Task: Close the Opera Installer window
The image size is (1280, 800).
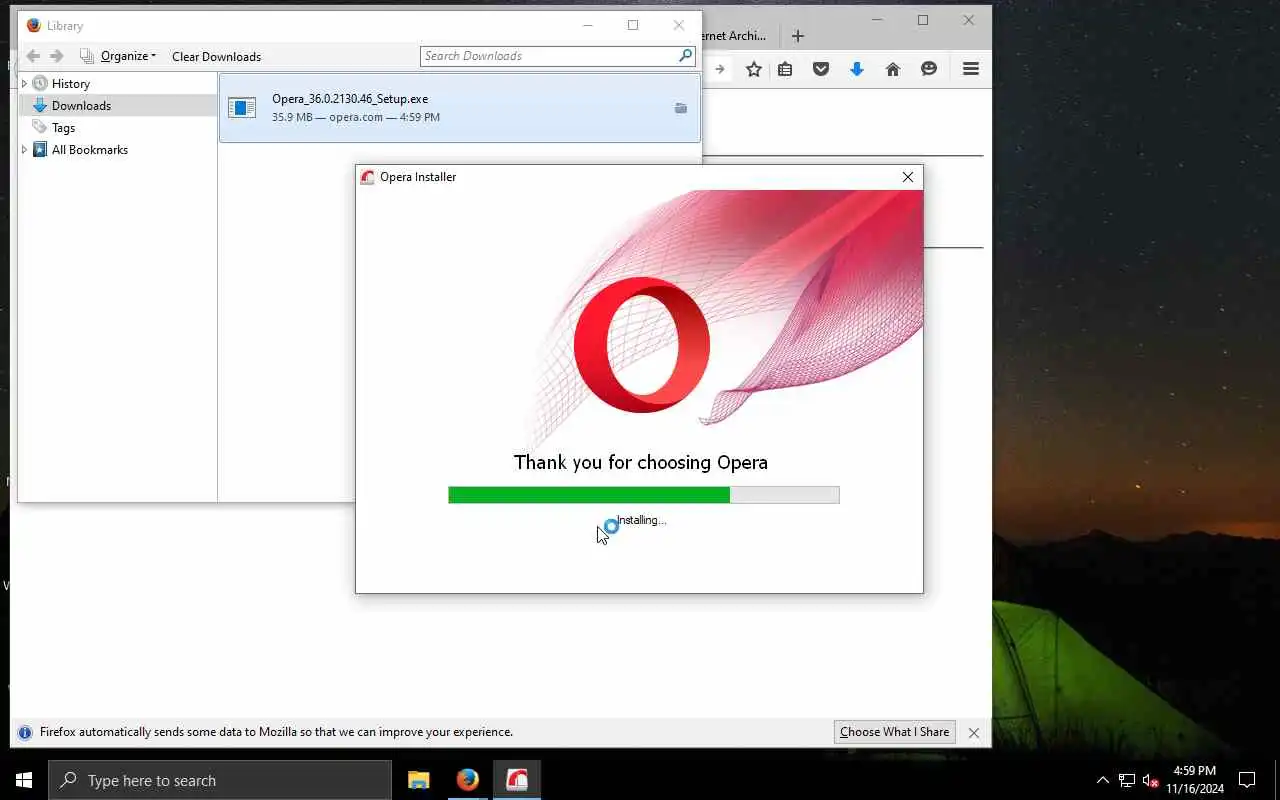Action: (908, 177)
